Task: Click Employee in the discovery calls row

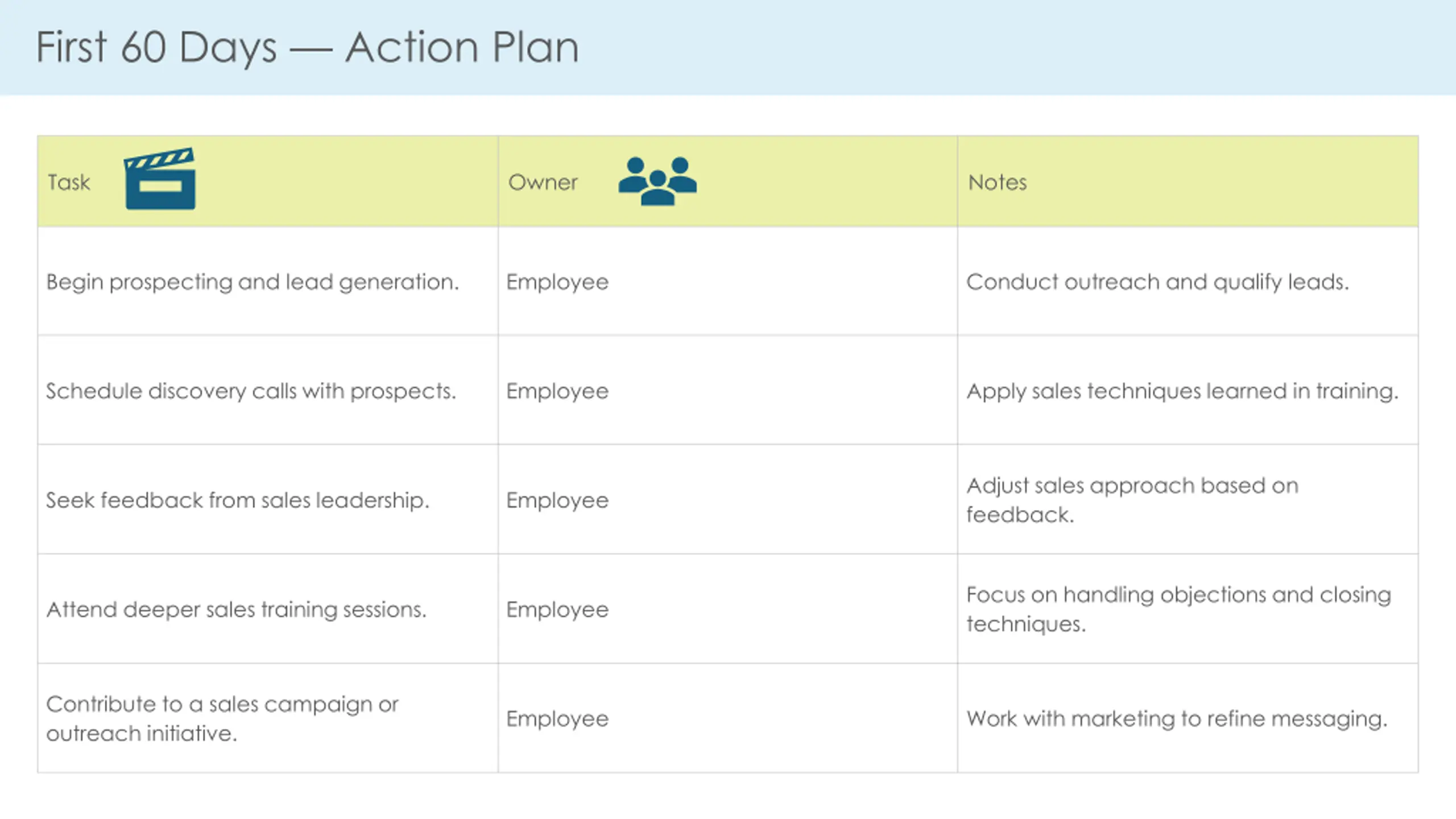Action: 557,392
